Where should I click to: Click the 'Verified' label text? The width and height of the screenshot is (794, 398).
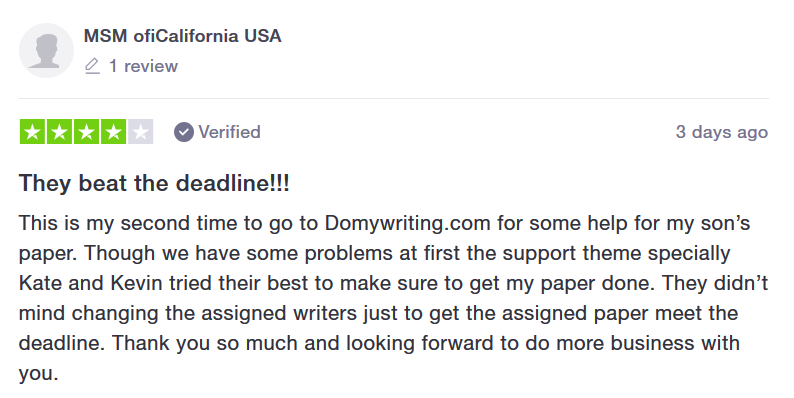pos(229,132)
